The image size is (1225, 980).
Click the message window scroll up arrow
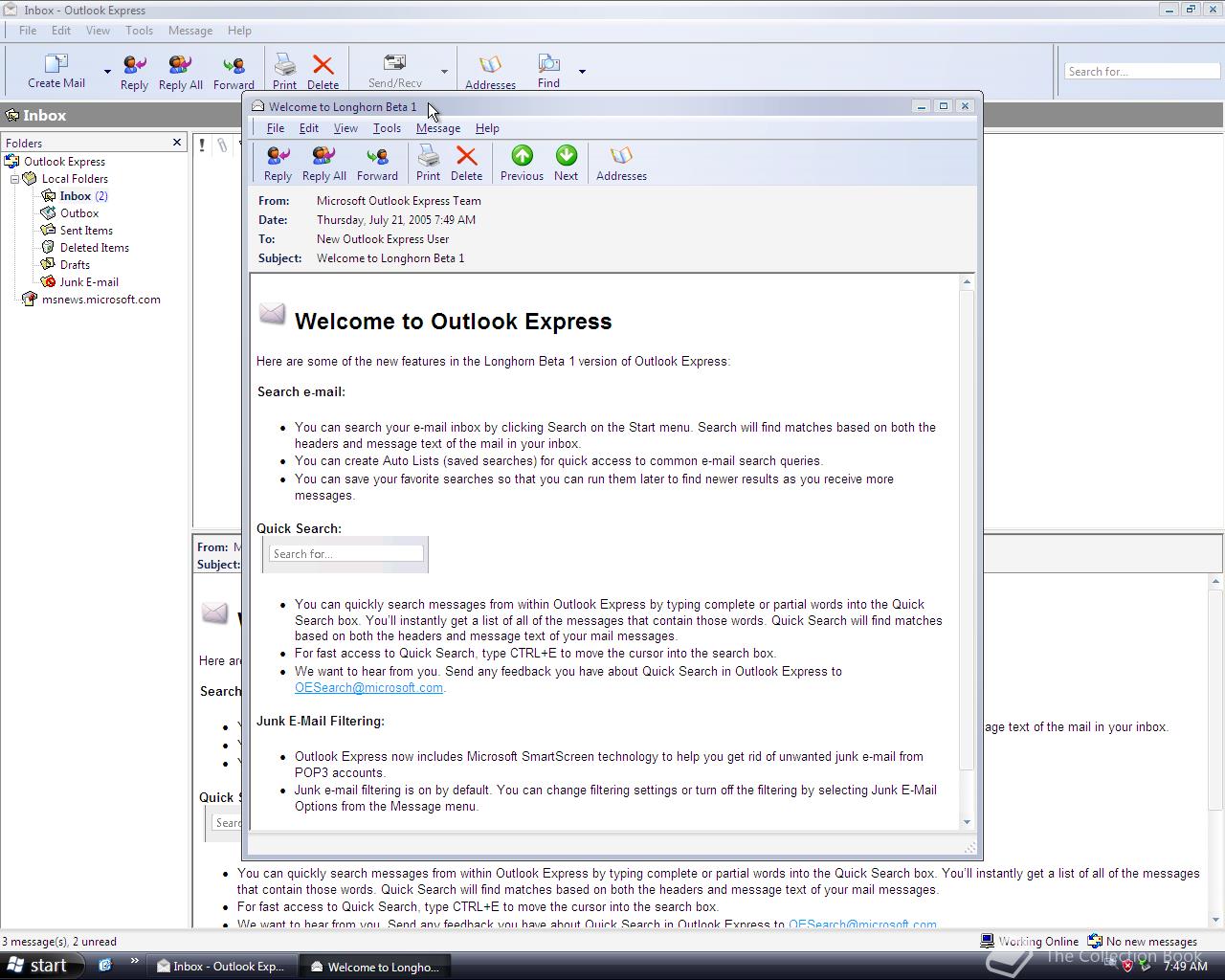(967, 281)
